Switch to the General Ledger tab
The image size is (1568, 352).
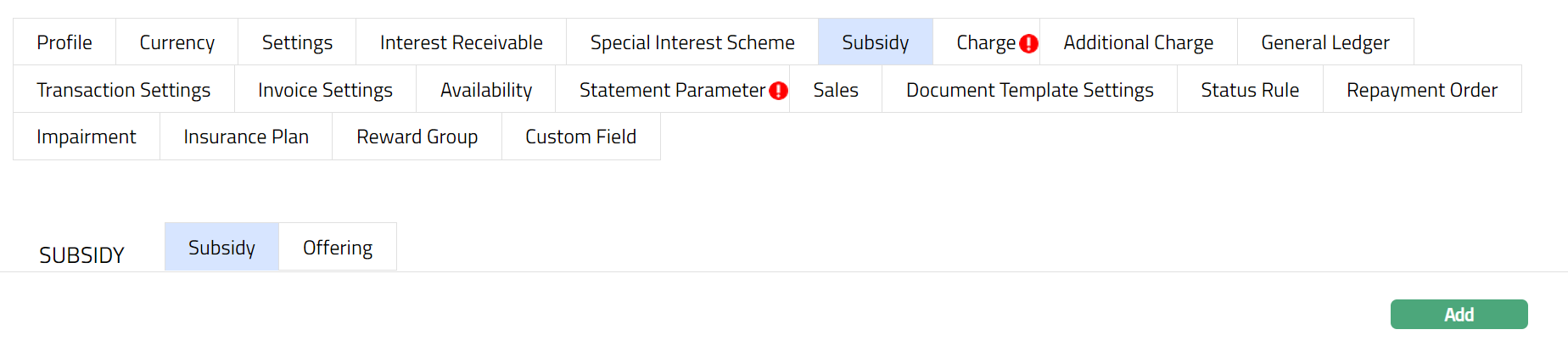click(1324, 42)
